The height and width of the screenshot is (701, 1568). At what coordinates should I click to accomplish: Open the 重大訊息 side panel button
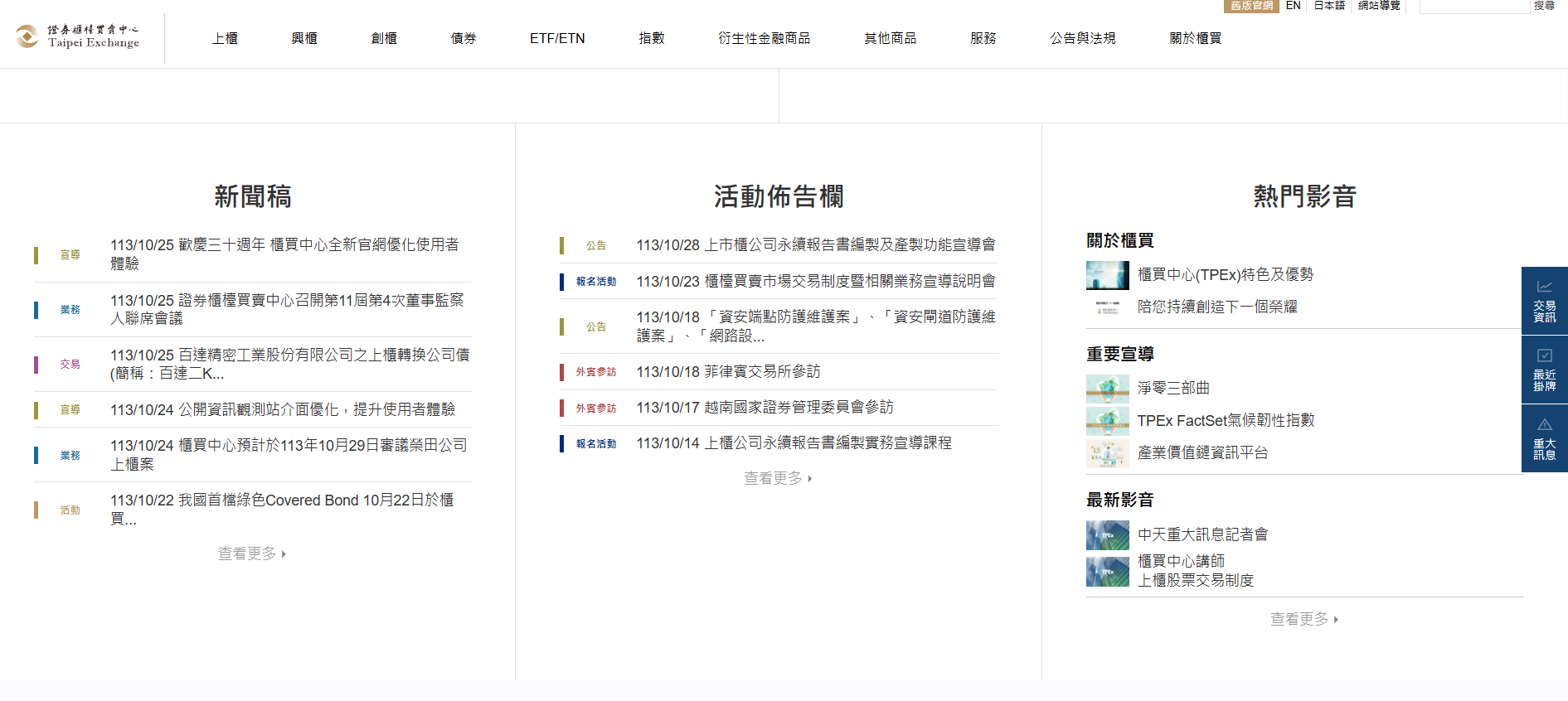(x=1544, y=438)
